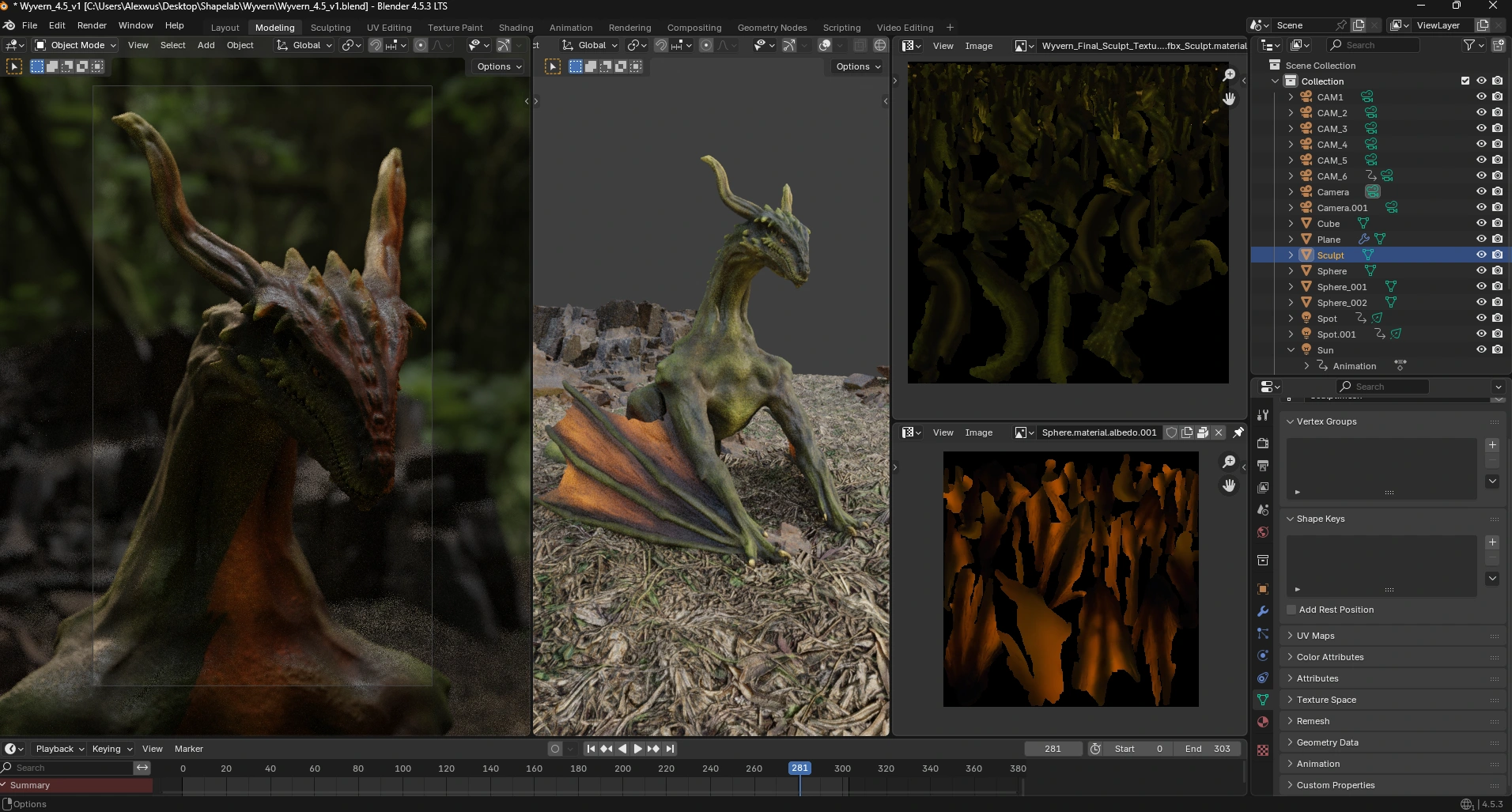
Task: Disable rendering of the Cube object
Action: pos(1497,223)
